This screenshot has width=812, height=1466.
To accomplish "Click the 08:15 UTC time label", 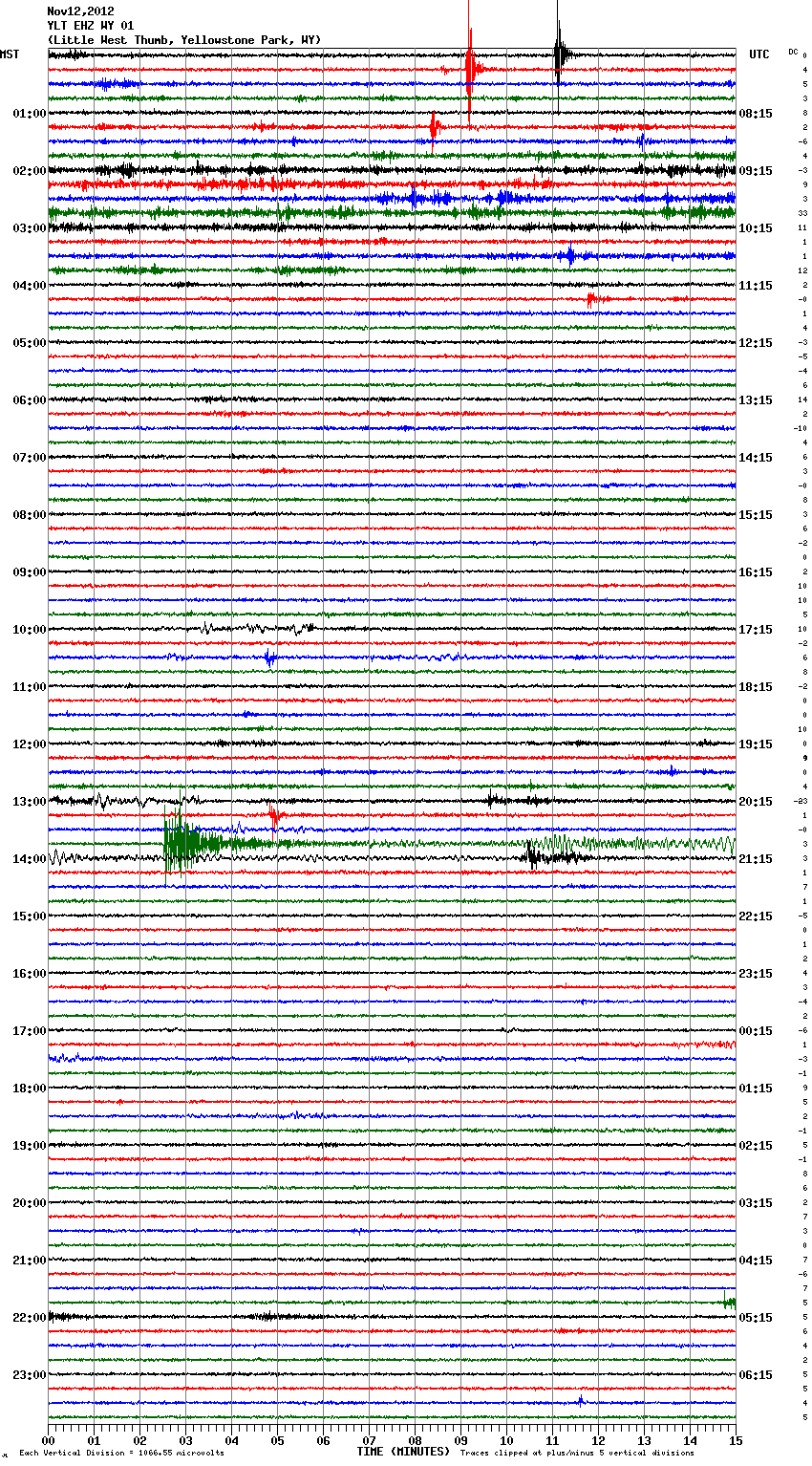I will (756, 114).
